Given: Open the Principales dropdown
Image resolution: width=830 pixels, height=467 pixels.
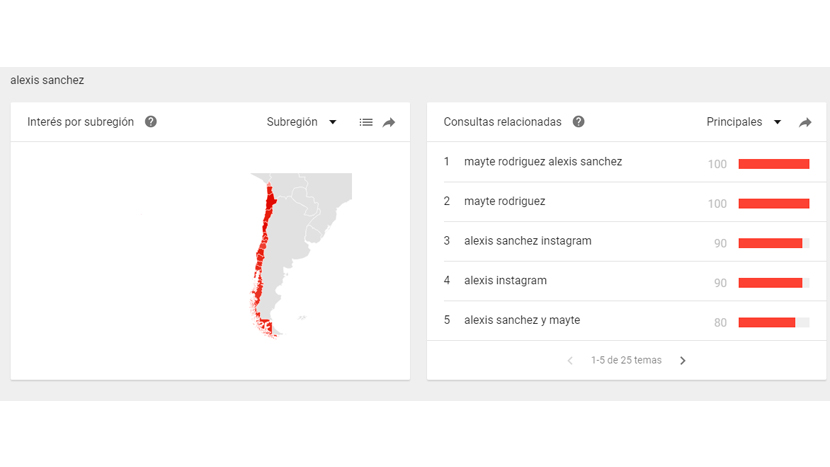Looking at the screenshot, I should pos(744,122).
